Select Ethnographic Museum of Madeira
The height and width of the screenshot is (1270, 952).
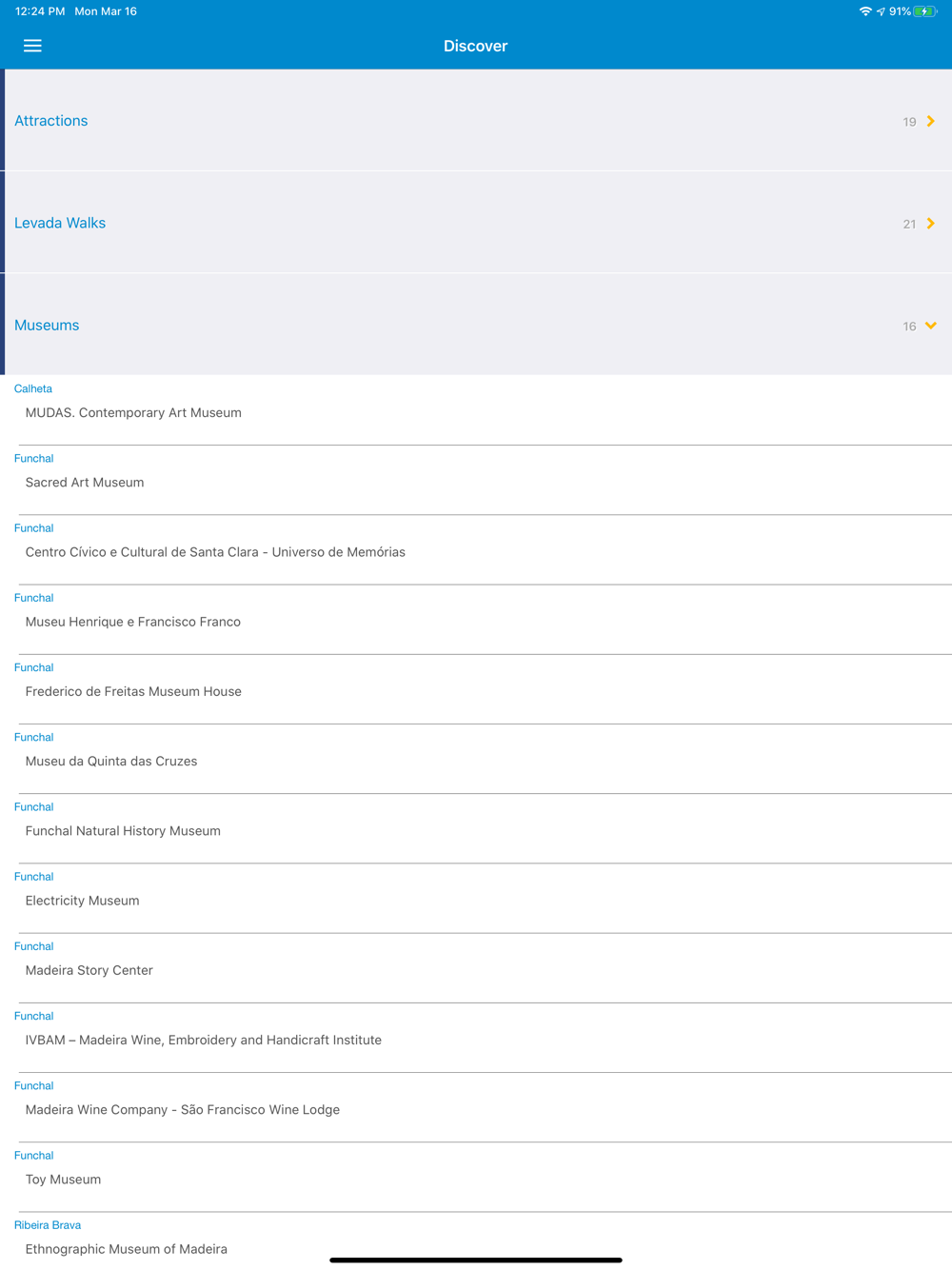coord(476,1241)
